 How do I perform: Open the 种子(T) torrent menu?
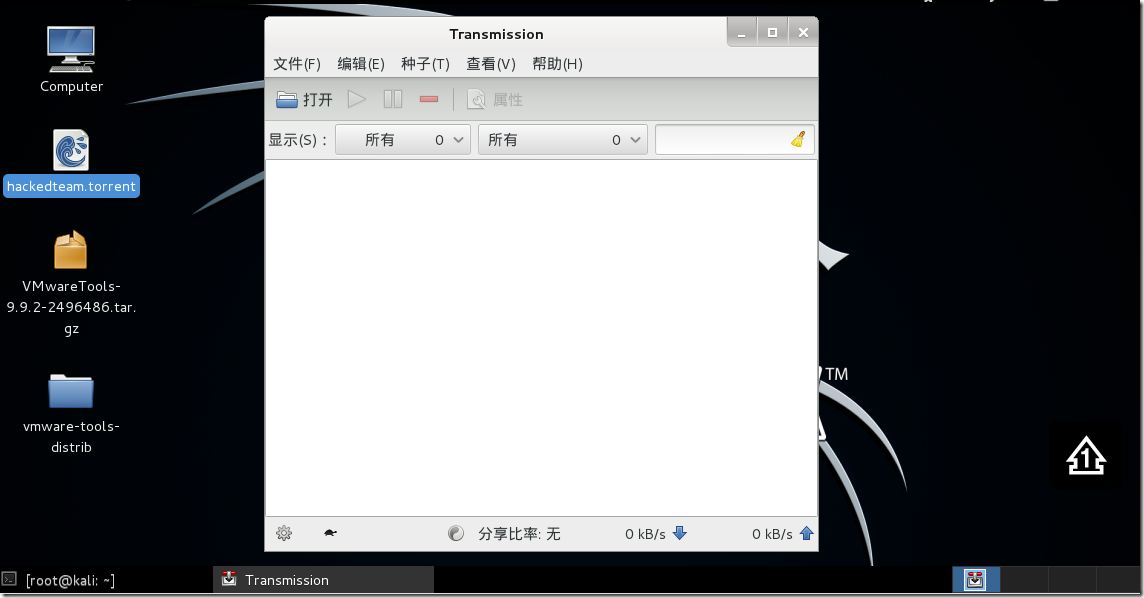tap(425, 64)
